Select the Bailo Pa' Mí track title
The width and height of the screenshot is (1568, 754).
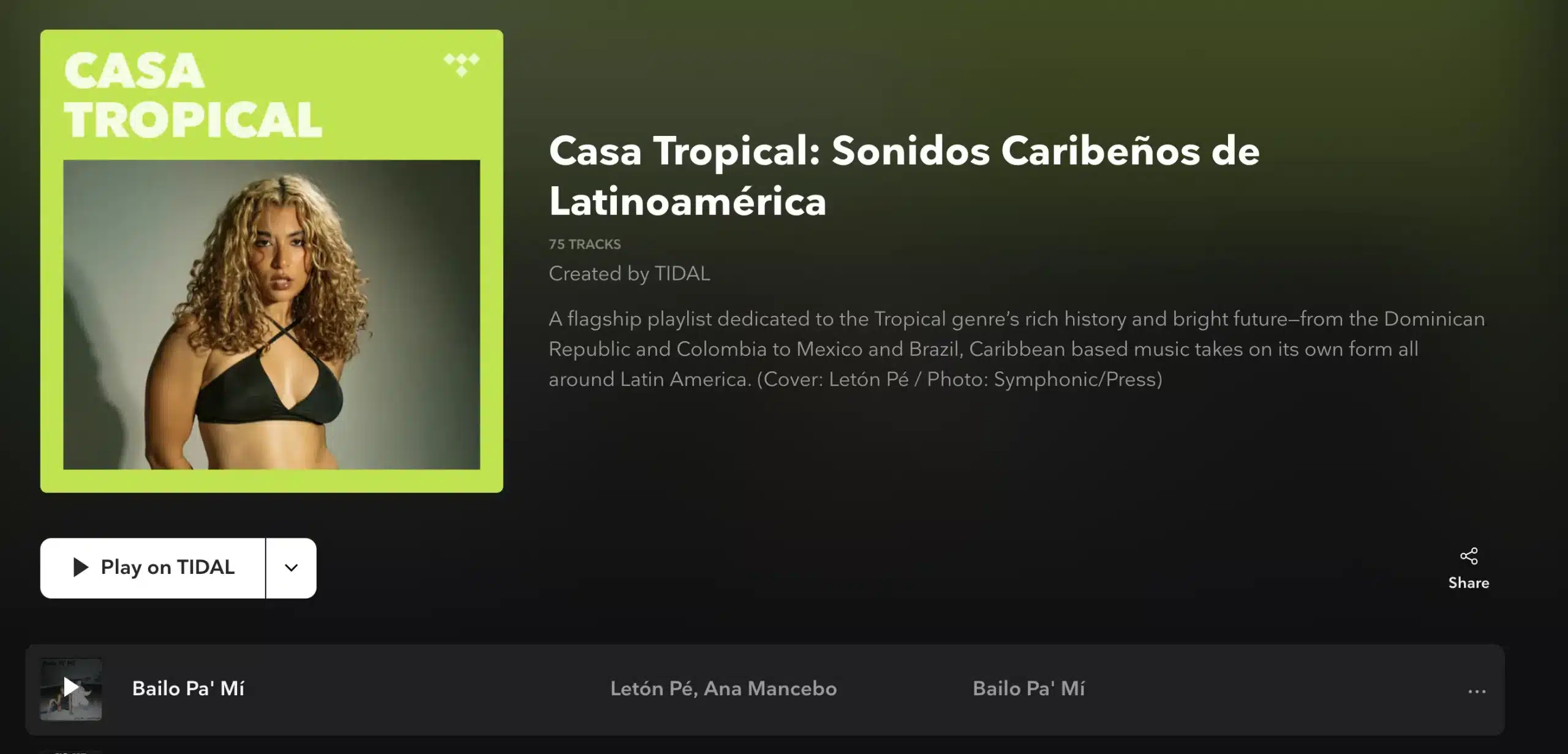click(188, 688)
